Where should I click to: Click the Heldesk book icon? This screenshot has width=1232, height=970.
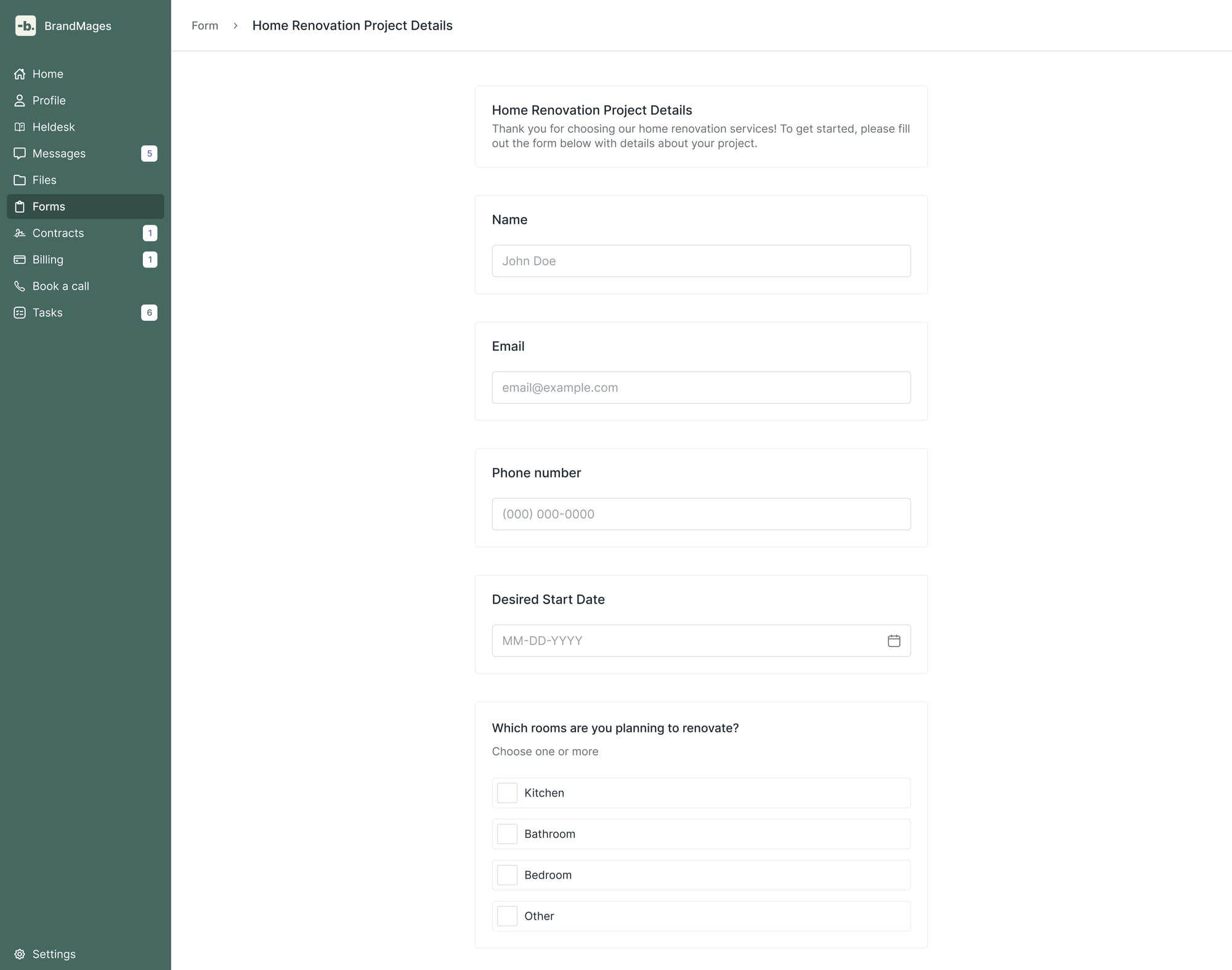pyautogui.click(x=20, y=127)
